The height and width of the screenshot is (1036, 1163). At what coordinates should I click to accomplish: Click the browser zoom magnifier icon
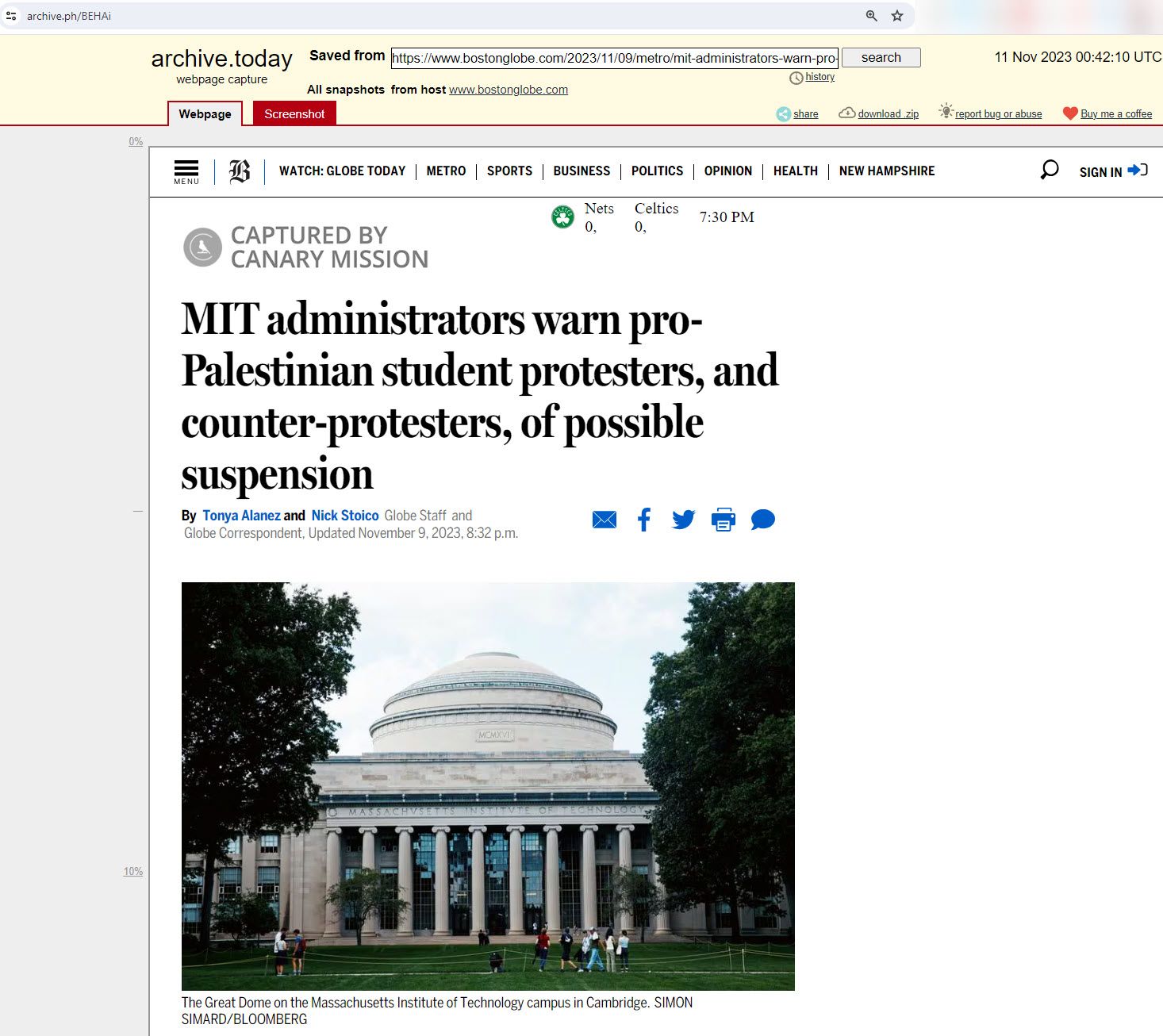click(871, 16)
